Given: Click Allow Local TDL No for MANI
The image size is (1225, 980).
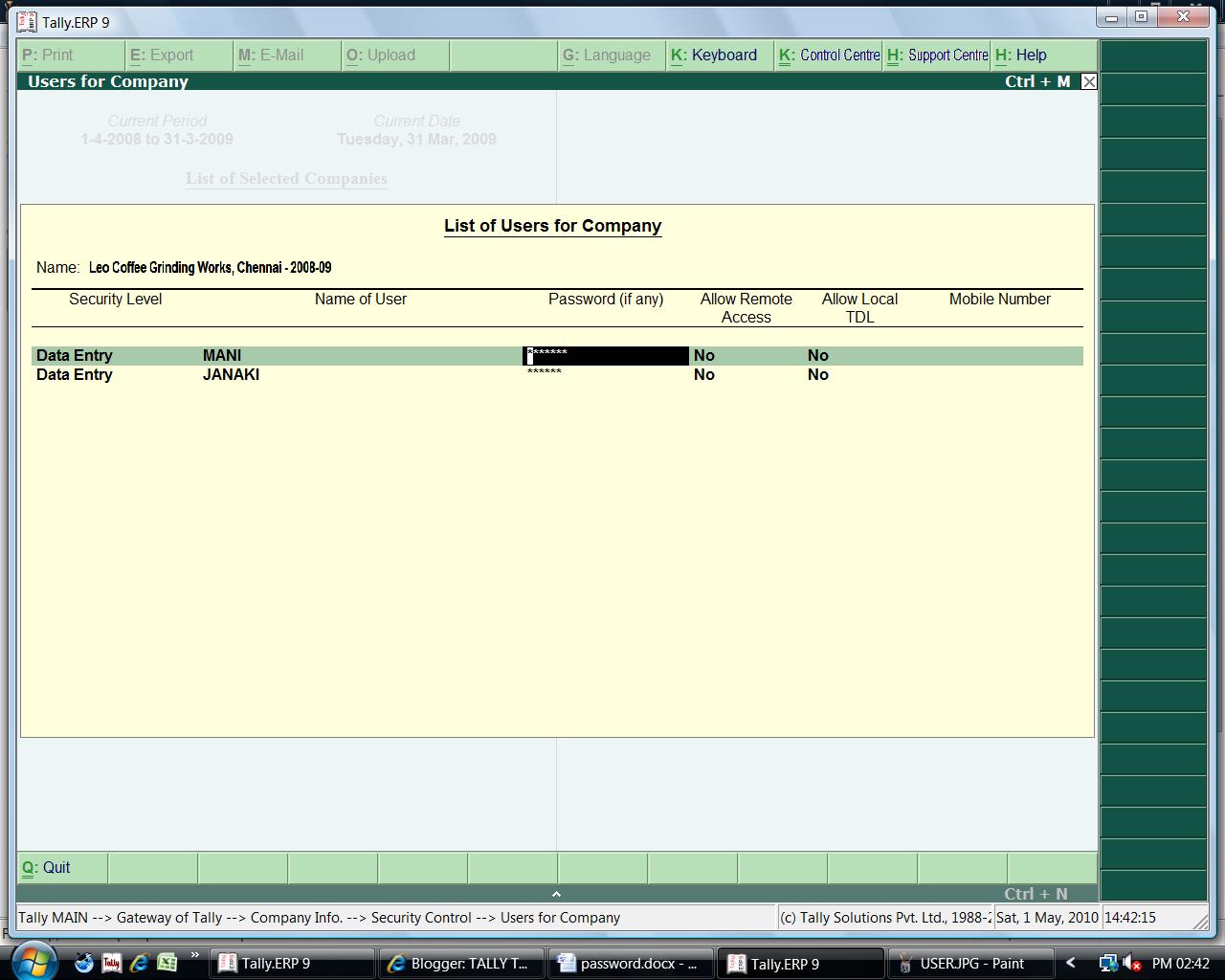Looking at the screenshot, I should [818, 356].
